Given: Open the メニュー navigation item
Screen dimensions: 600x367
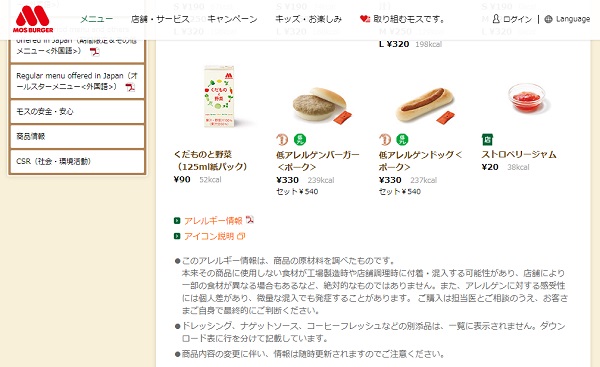Looking at the screenshot, I should click(96, 19).
